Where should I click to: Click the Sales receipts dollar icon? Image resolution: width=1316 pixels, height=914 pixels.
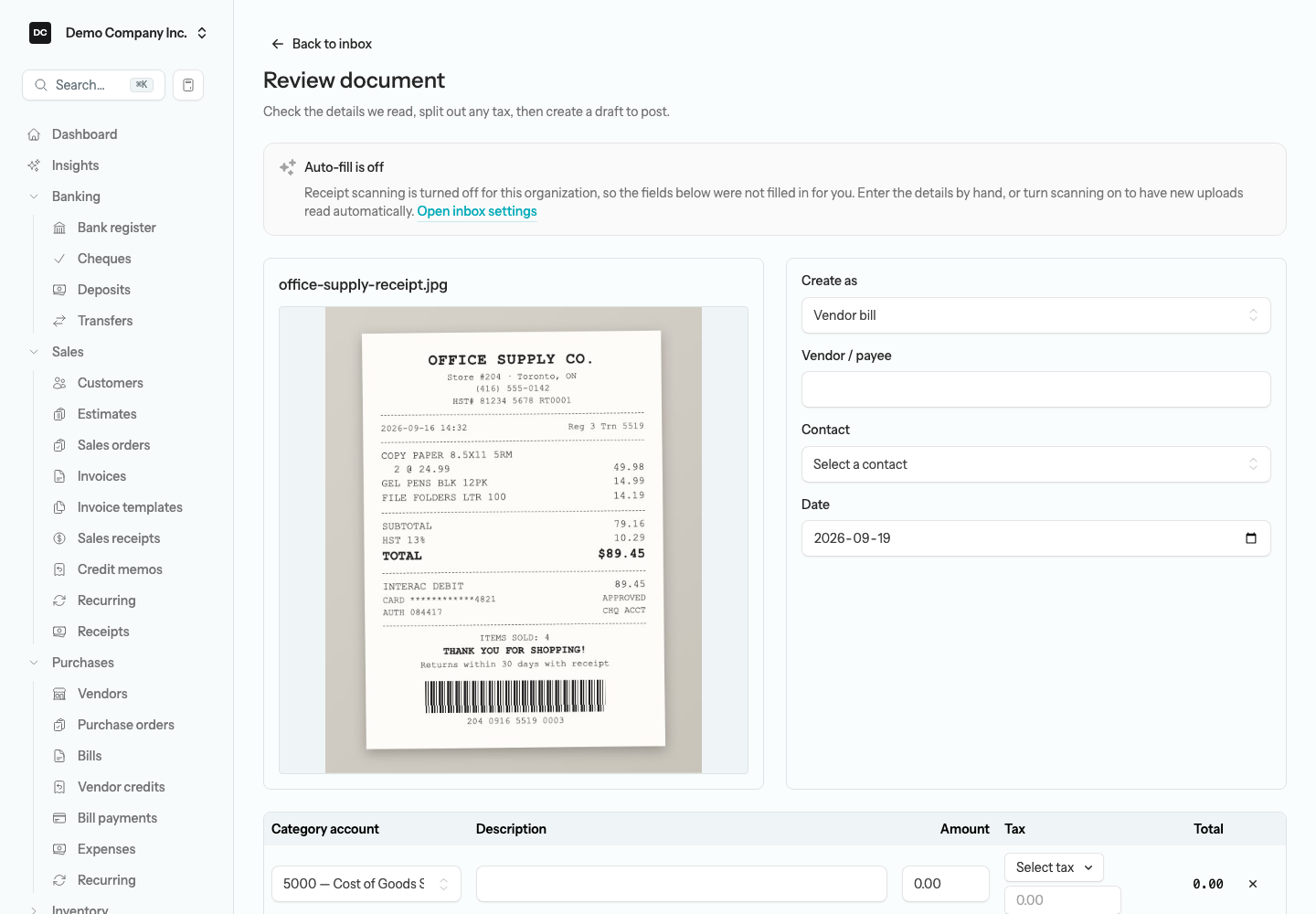pyautogui.click(x=59, y=538)
